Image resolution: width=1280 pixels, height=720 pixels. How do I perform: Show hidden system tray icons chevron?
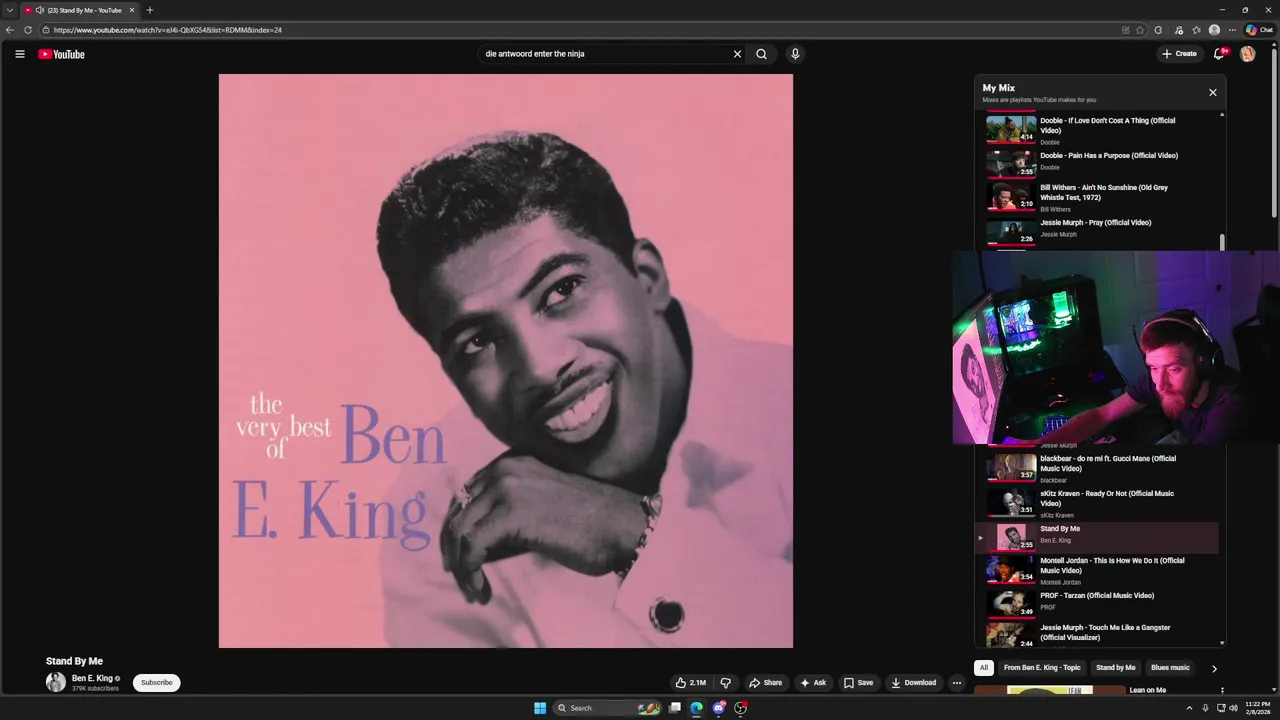pyautogui.click(x=1188, y=708)
